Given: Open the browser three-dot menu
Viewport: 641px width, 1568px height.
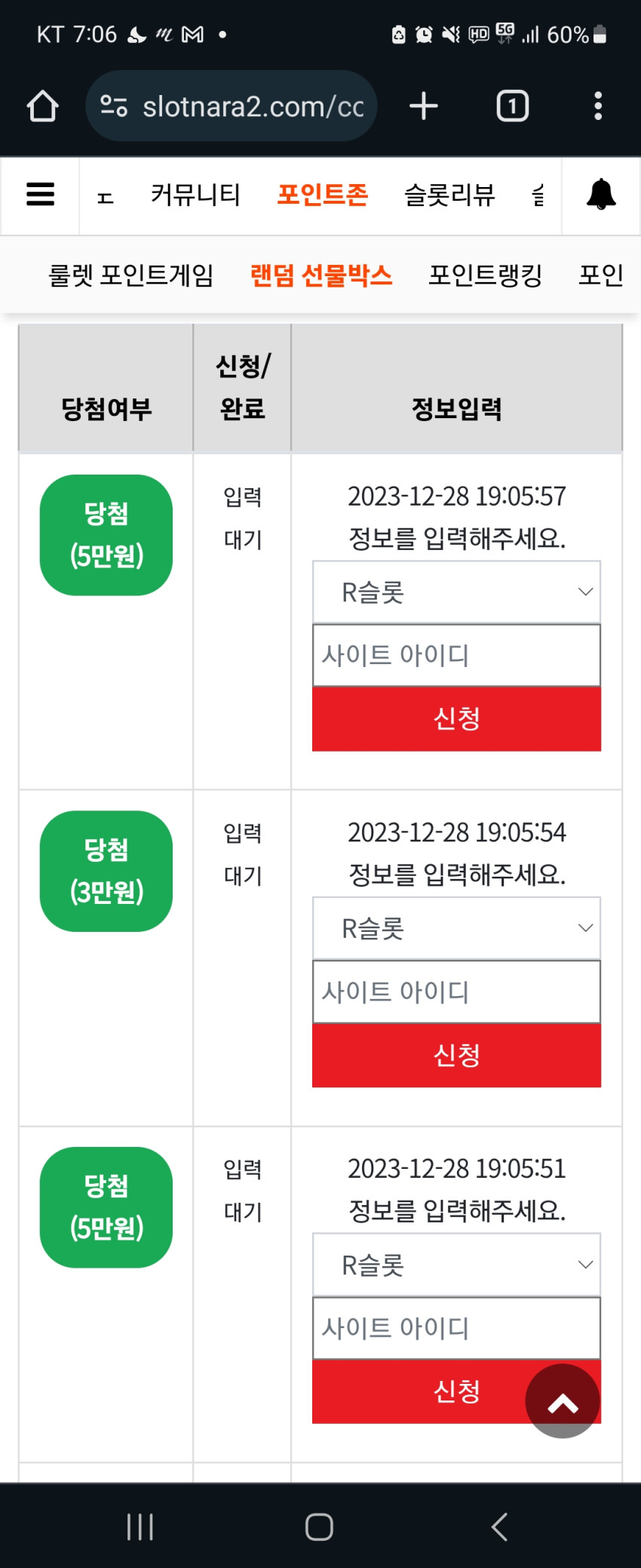Looking at the screenshot, I should click(598, 106).
